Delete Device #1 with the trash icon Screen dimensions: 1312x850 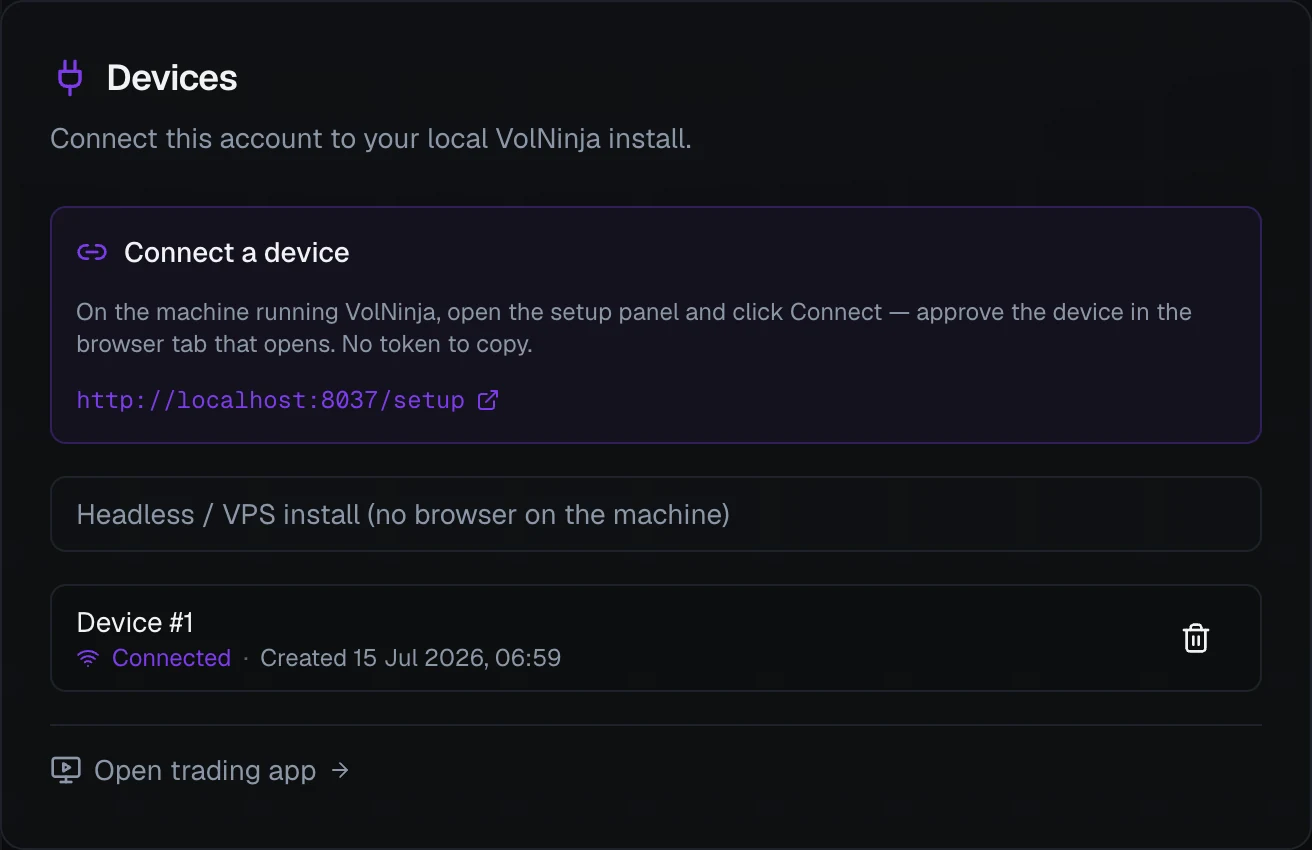tap(1196, 638)
